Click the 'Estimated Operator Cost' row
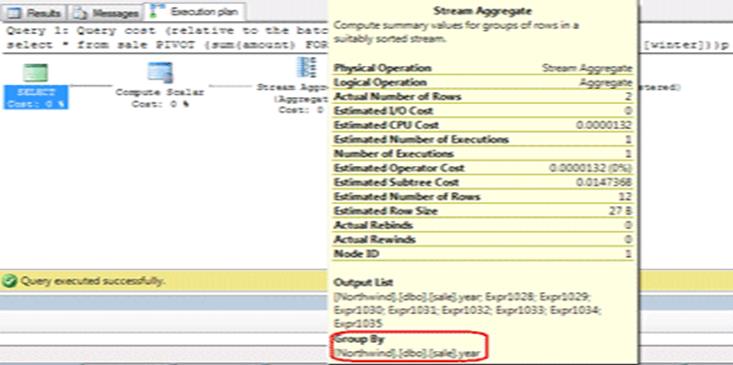The height and width of the screenshot is (365, 733). point(483,168)
